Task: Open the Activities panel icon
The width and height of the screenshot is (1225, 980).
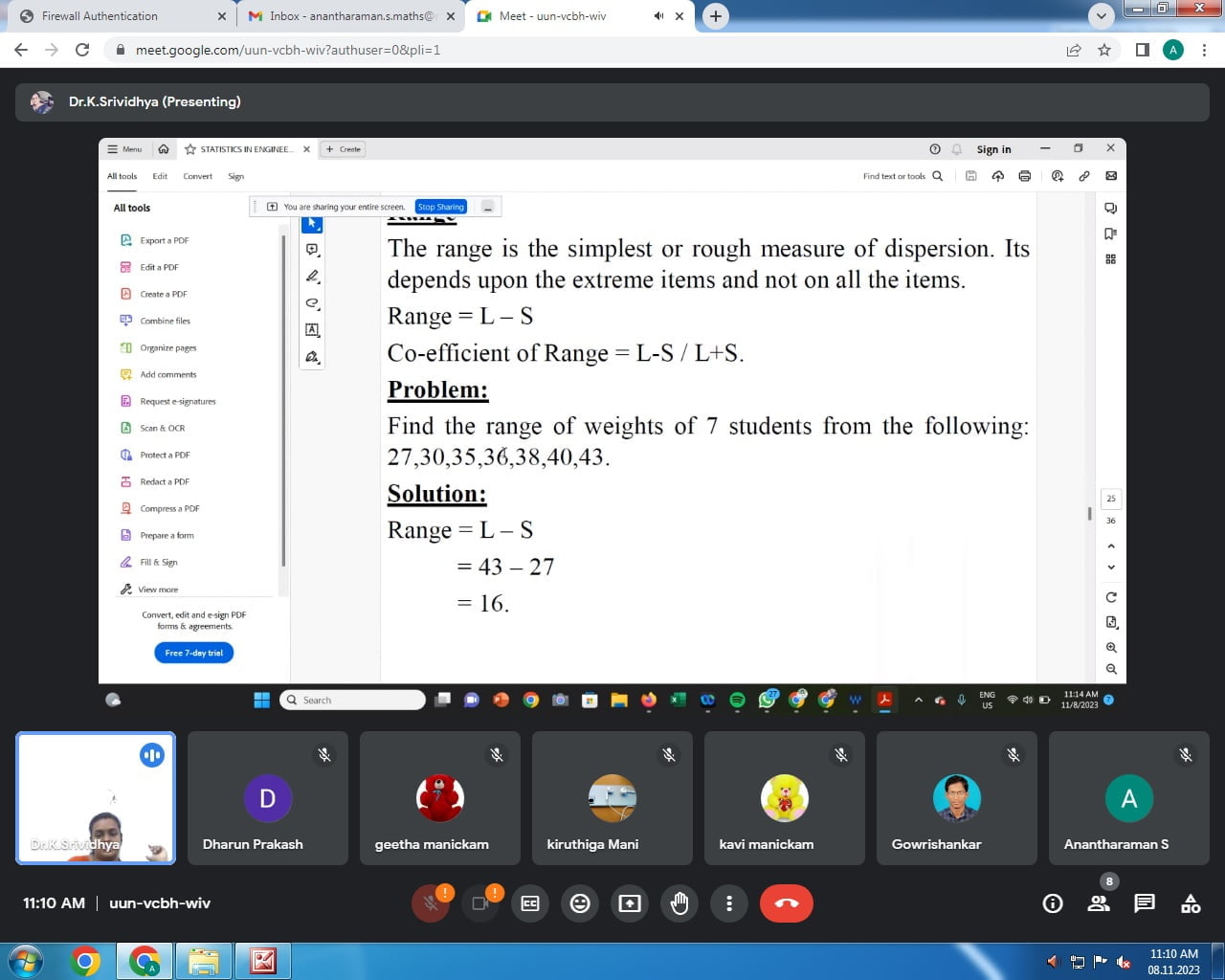Action: (x=1191, y=903)
